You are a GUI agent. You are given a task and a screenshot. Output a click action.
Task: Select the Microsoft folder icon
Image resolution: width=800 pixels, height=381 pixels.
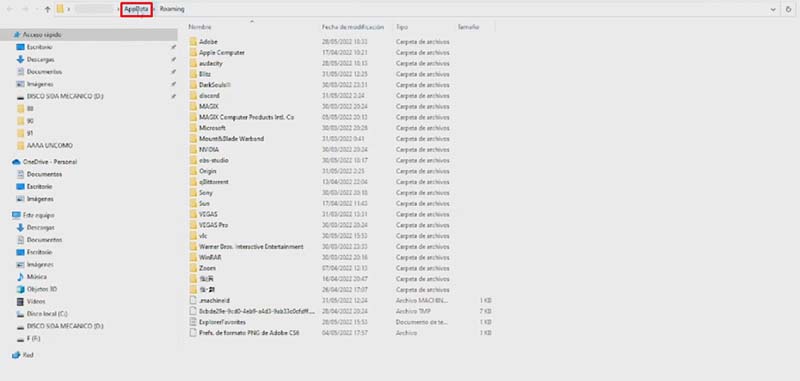click(x=193, y=128)
